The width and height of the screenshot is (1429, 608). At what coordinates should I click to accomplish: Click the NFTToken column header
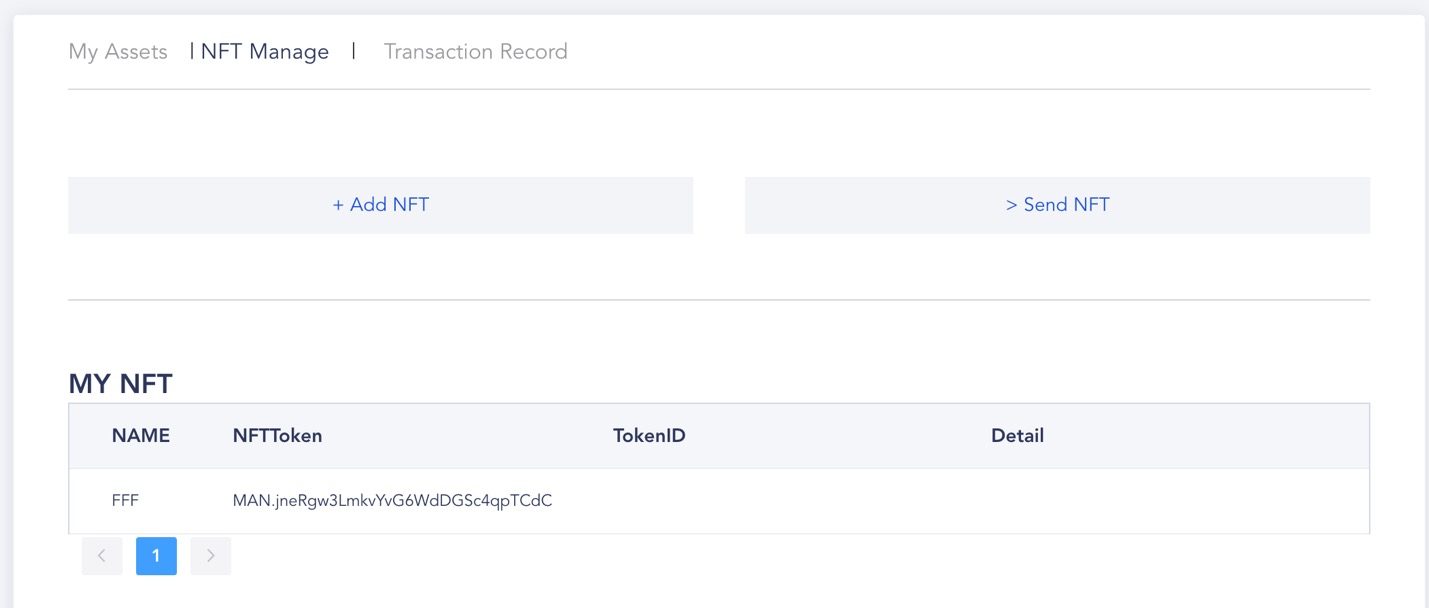[277, 436]
